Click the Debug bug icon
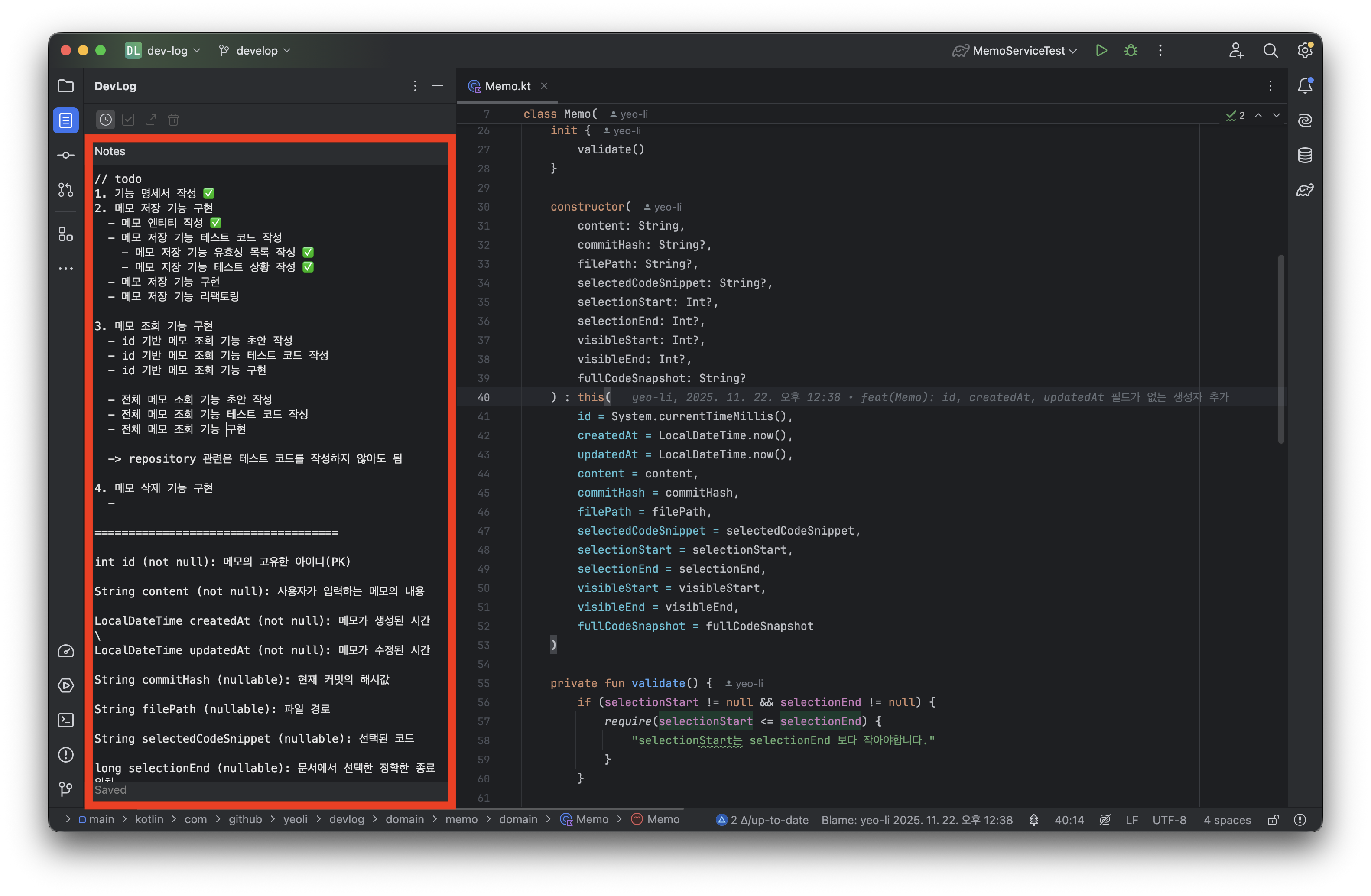The width and height of the screenshot is (1371, 896). [1130, 51]
